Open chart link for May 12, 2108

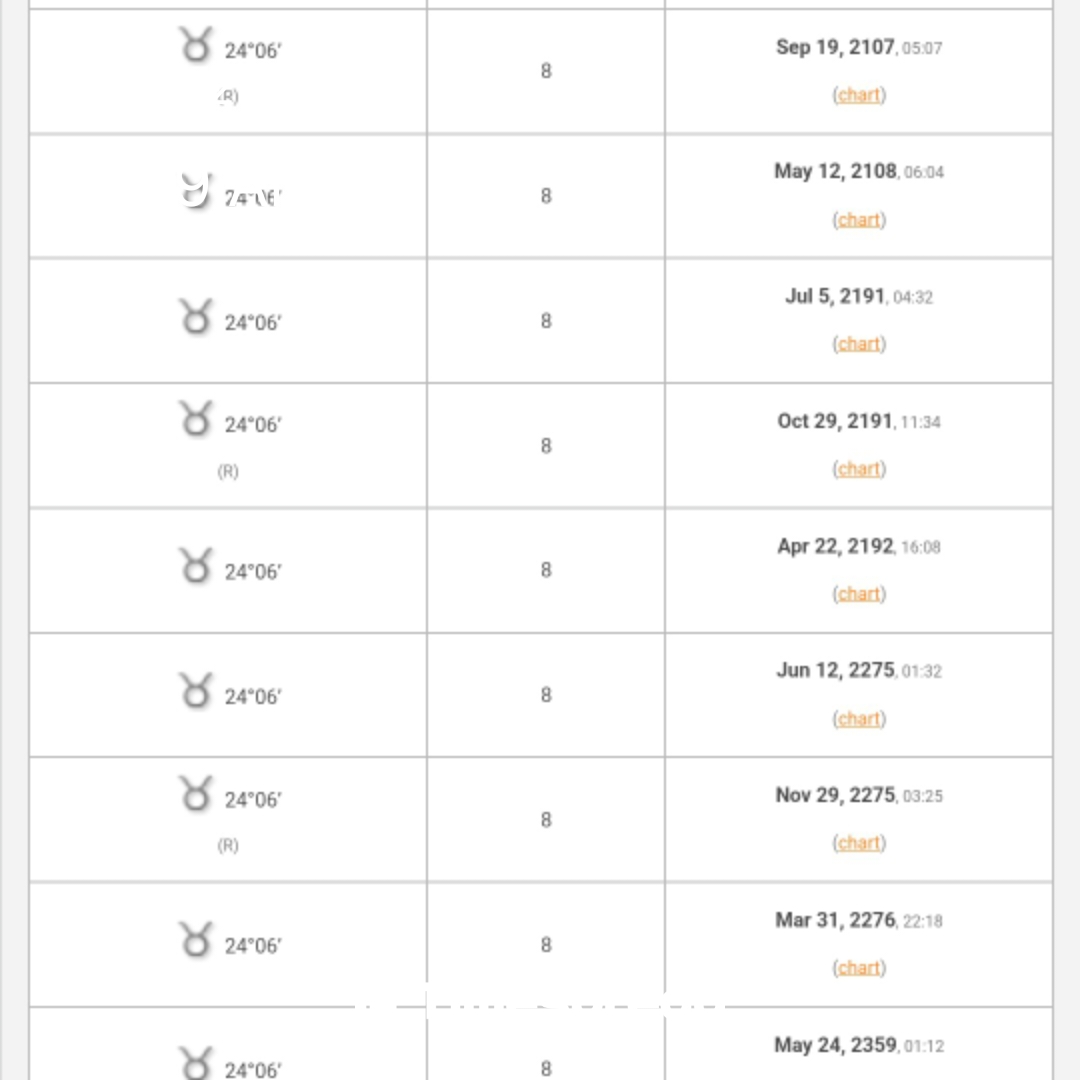point(859,220)
